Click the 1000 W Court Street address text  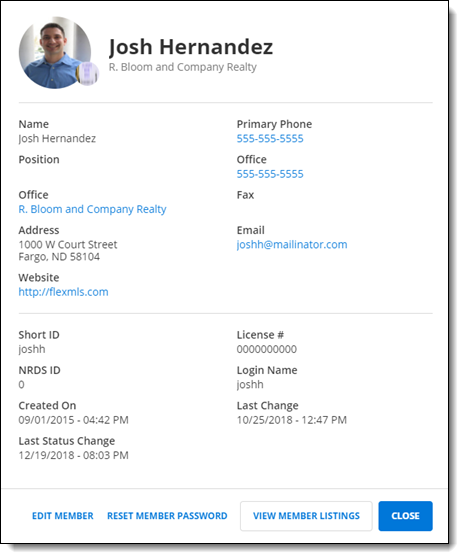coord(68,245)
